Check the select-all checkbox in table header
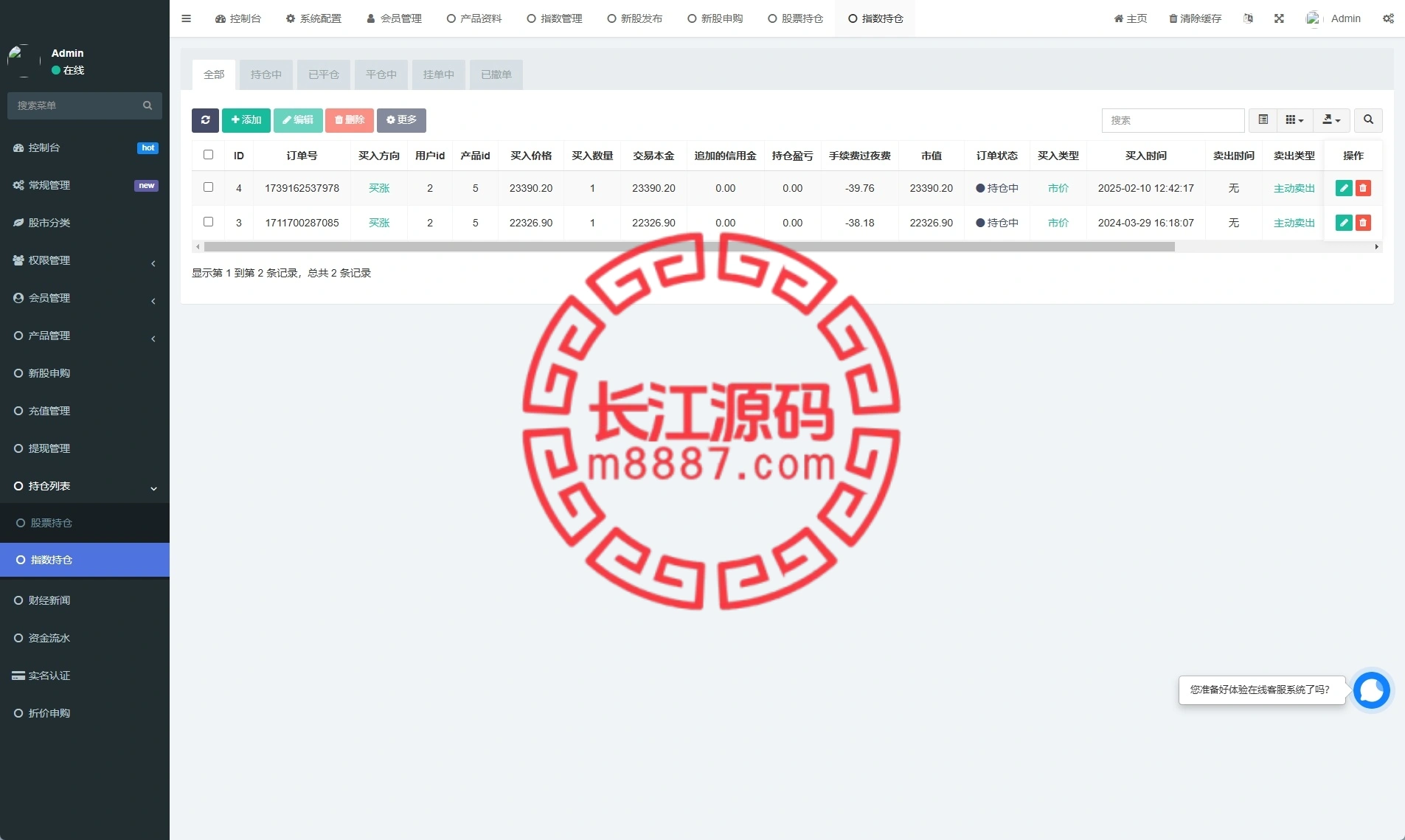This screenshot has height=840, width=1405. point(208,155)
